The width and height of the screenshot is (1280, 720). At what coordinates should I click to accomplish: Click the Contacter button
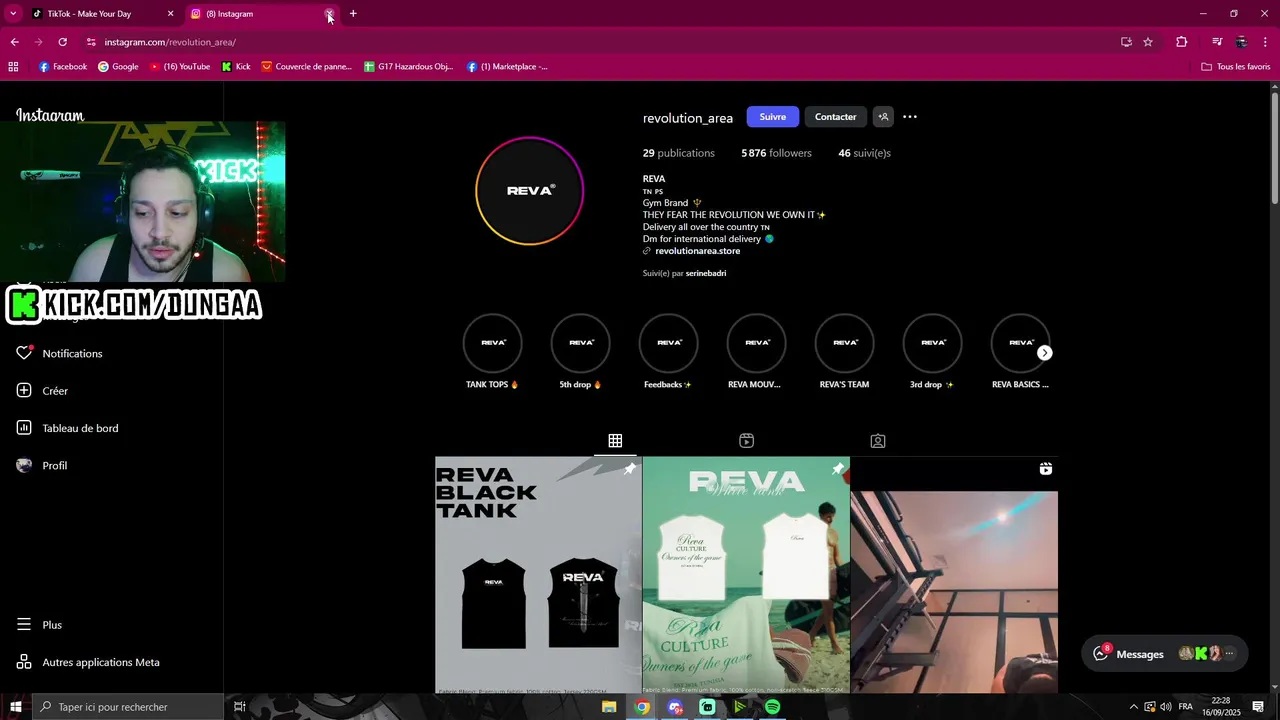click(836, 117)
